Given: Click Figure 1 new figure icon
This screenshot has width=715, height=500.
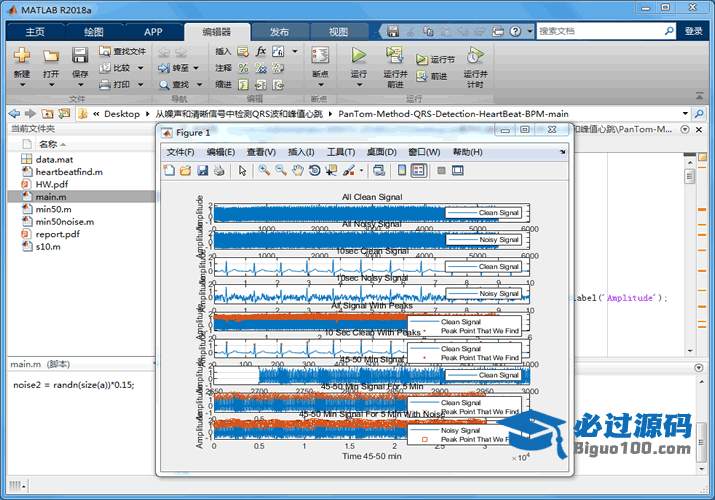Looking at the screenshot, I should tap(169, 170).
